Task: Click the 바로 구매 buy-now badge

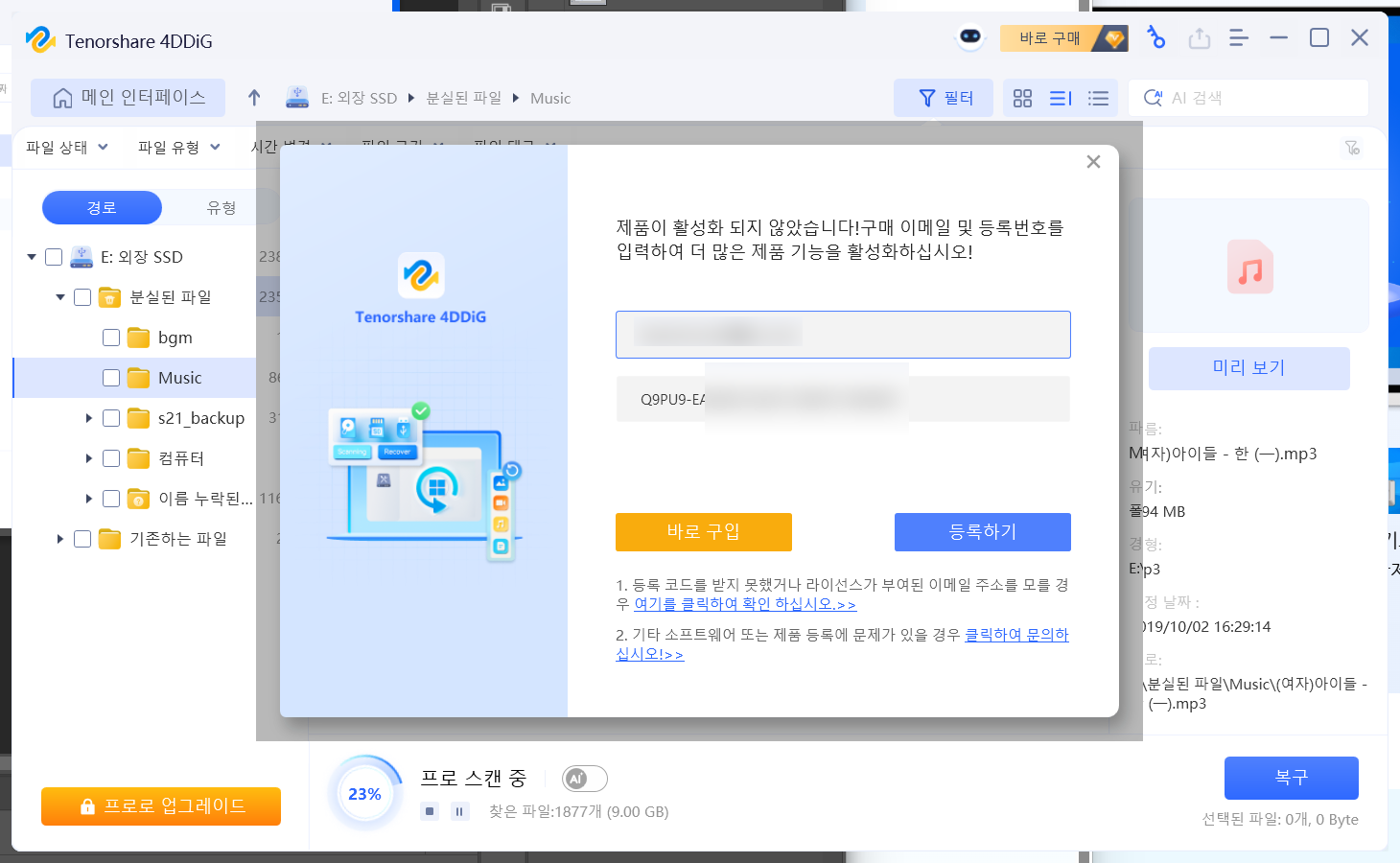Action: pos(1063,38)
